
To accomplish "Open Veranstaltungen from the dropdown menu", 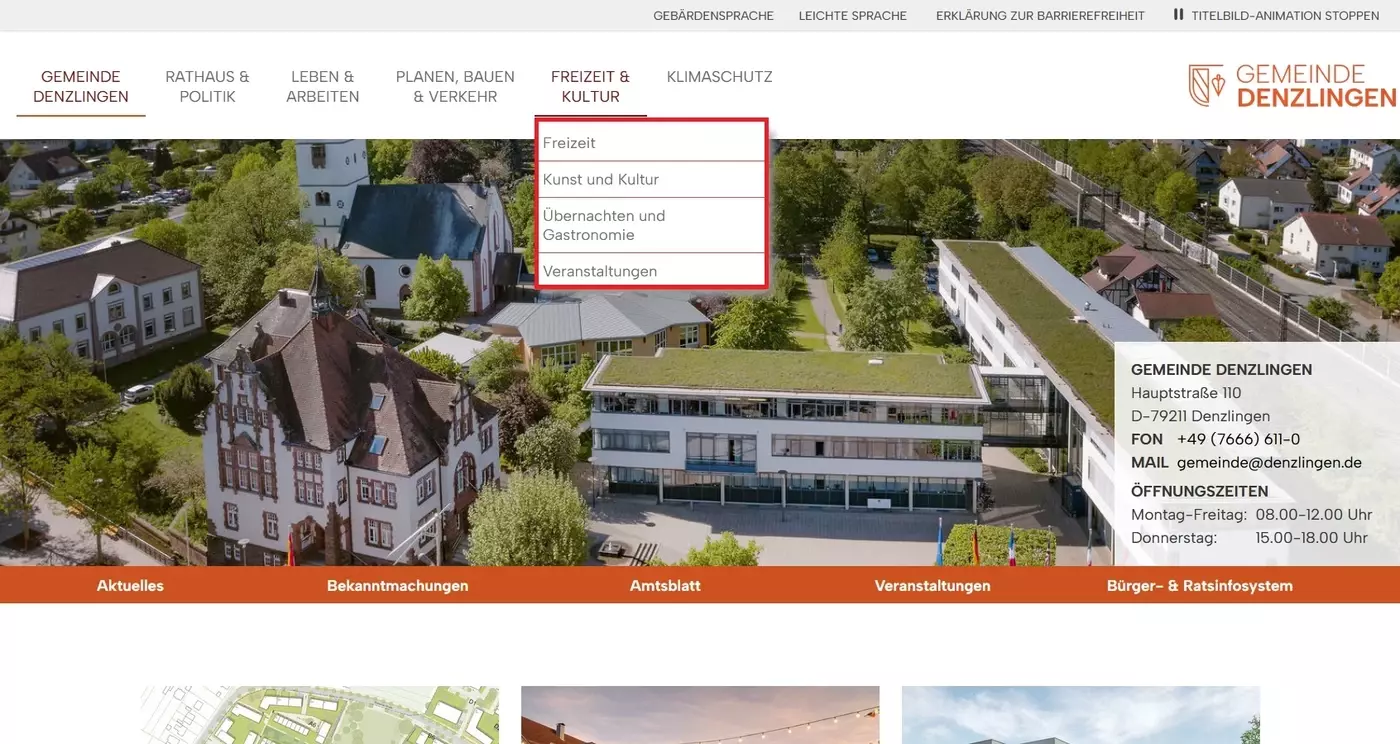I will (x=600, y=270).
